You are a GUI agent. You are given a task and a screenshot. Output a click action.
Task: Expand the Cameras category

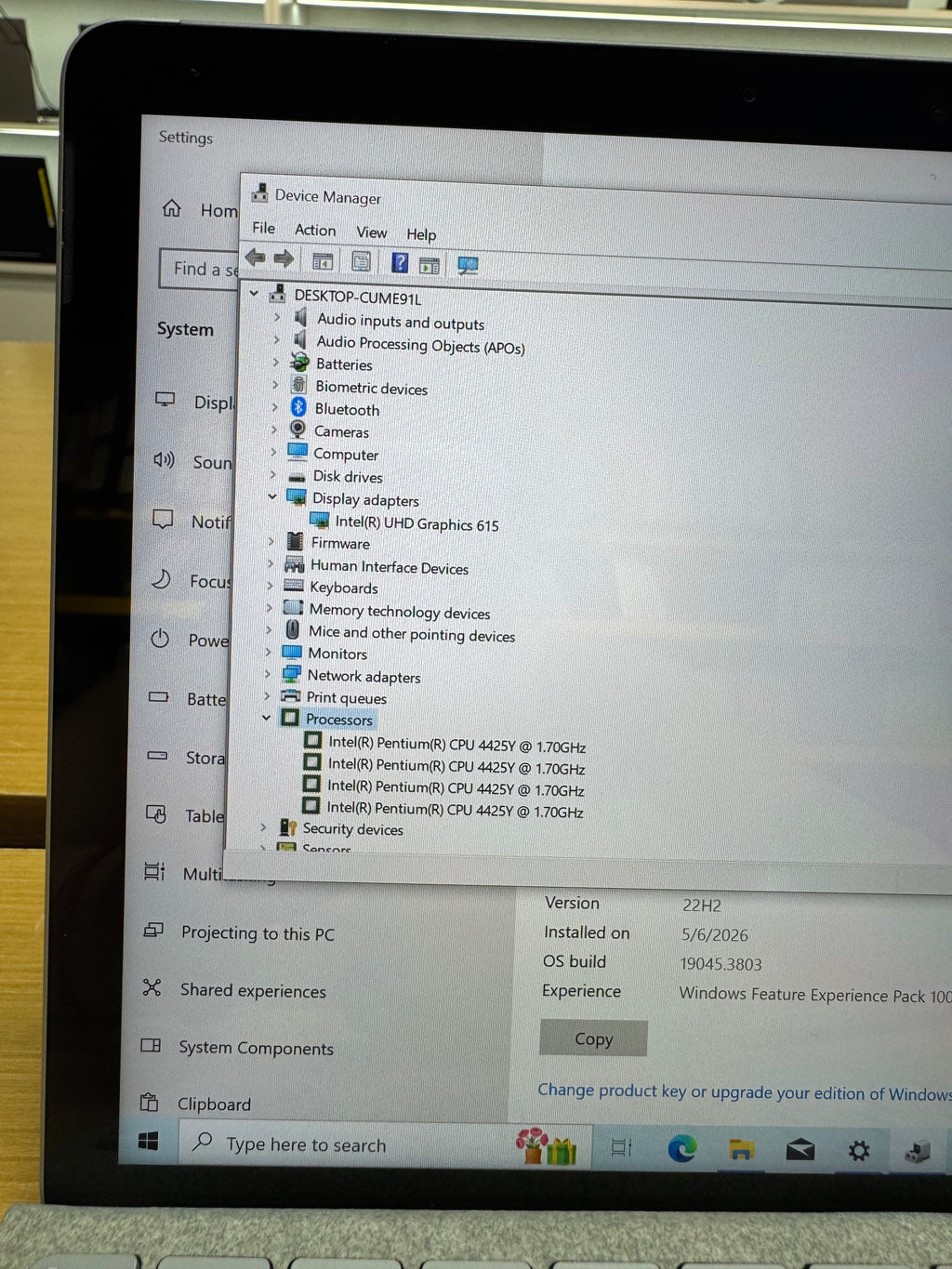click(x=273, y=430)
